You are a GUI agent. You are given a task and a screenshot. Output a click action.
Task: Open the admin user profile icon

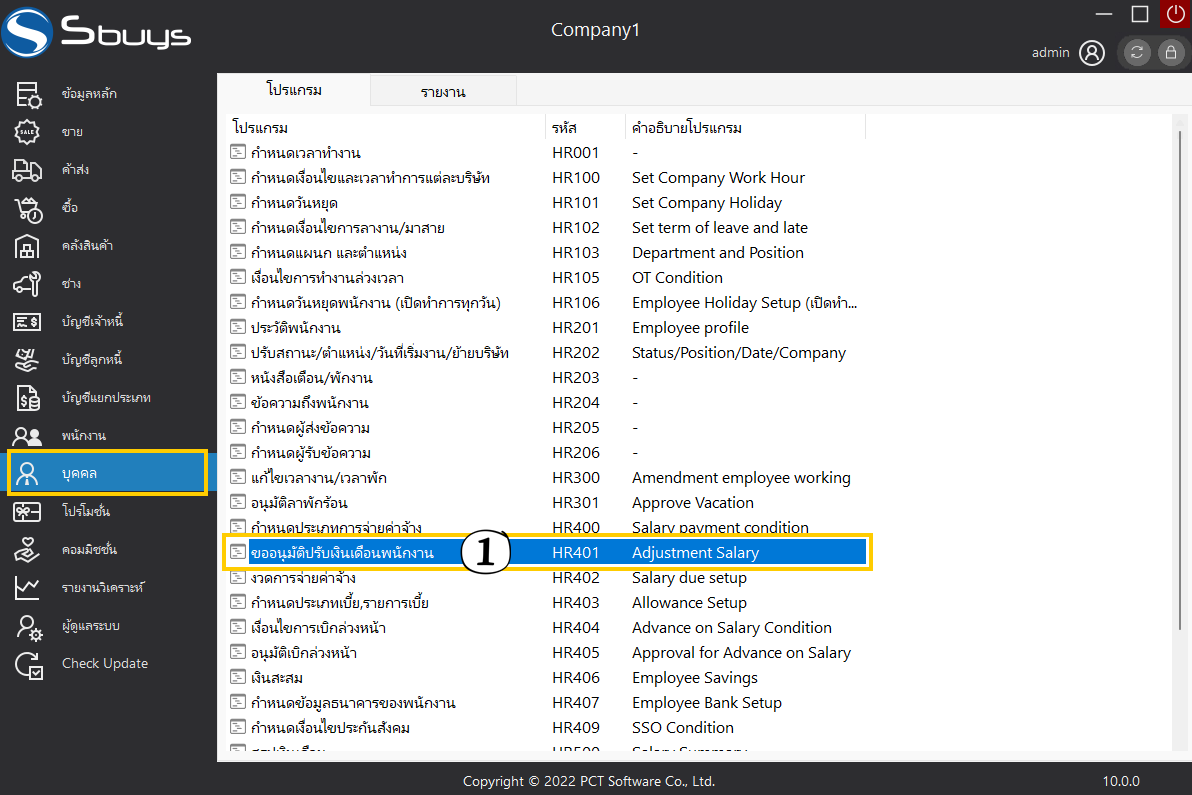[1092, 53]
